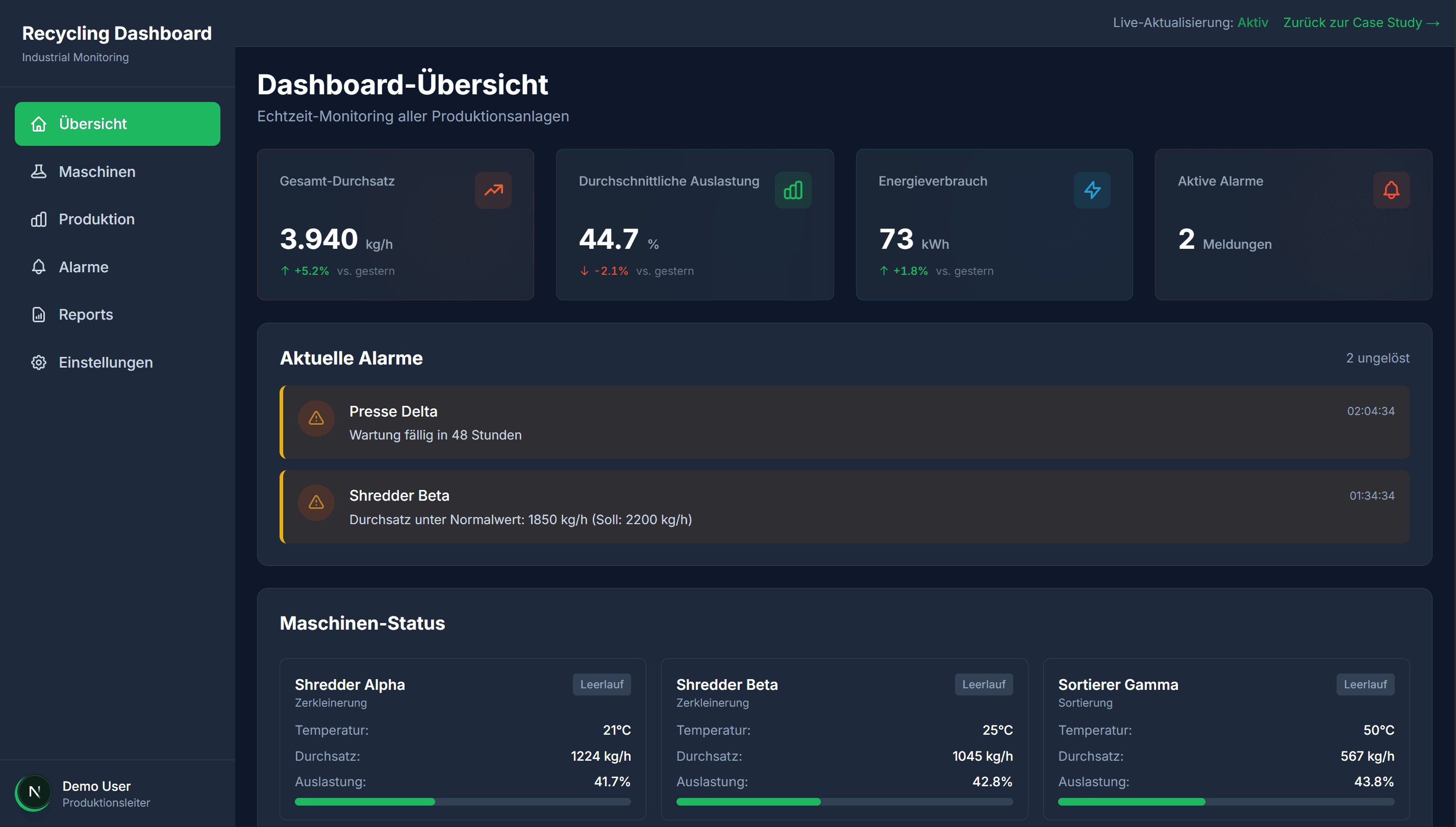
Task: Click the warning triangle beside Shredder Beta
Action: [316, 503]
